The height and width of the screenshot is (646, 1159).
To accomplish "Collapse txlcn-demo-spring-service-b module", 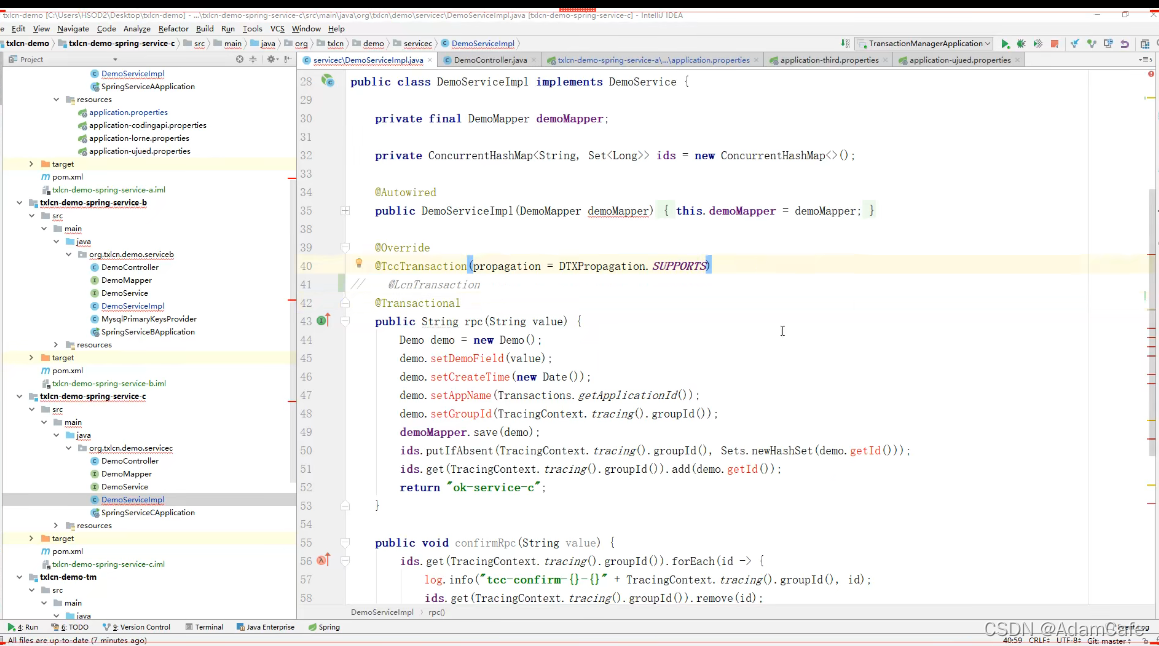I will coord(20,203).
